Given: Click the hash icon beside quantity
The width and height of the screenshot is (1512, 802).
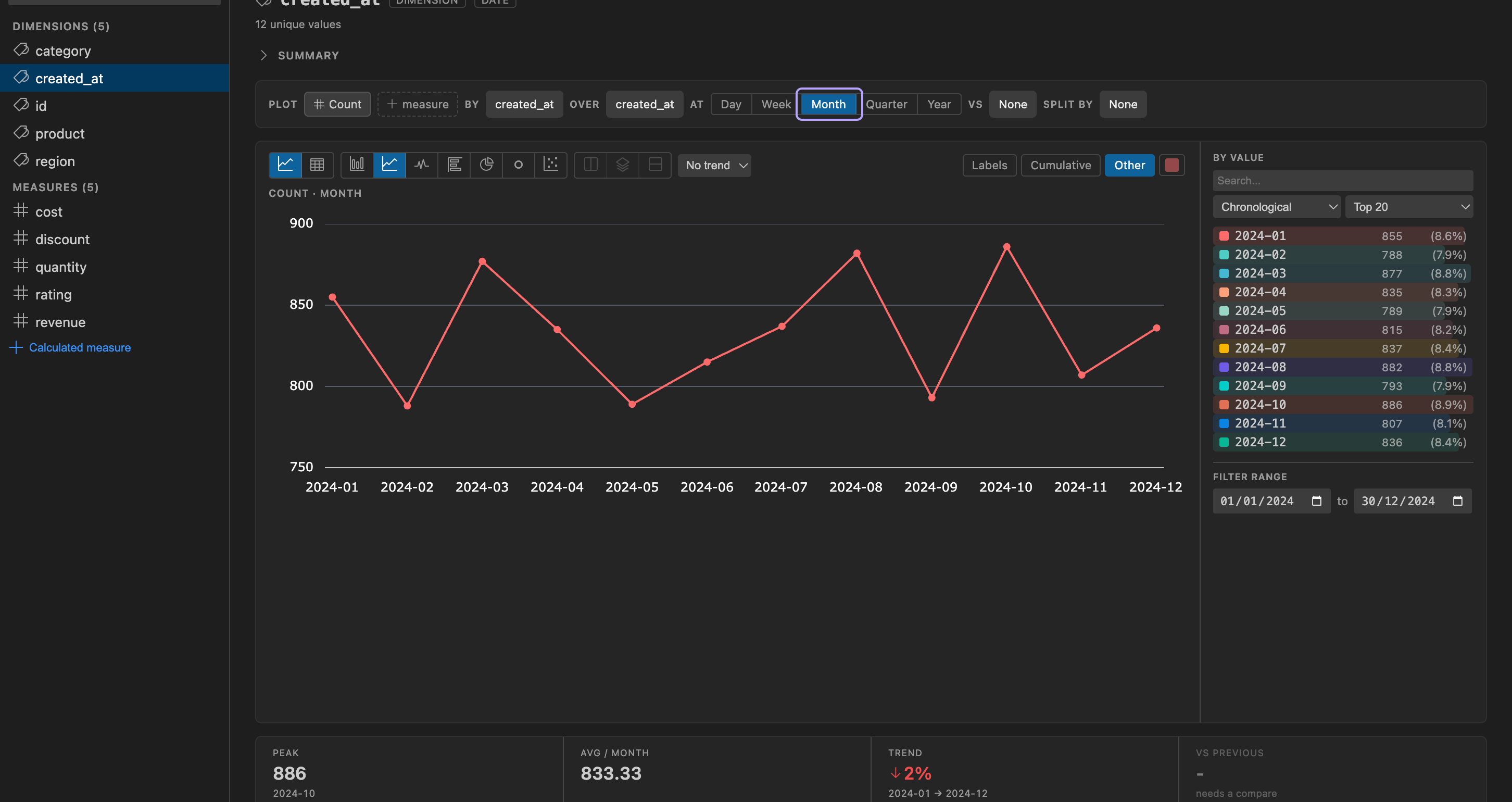Looking at the screenshot, I should (20, 266).
